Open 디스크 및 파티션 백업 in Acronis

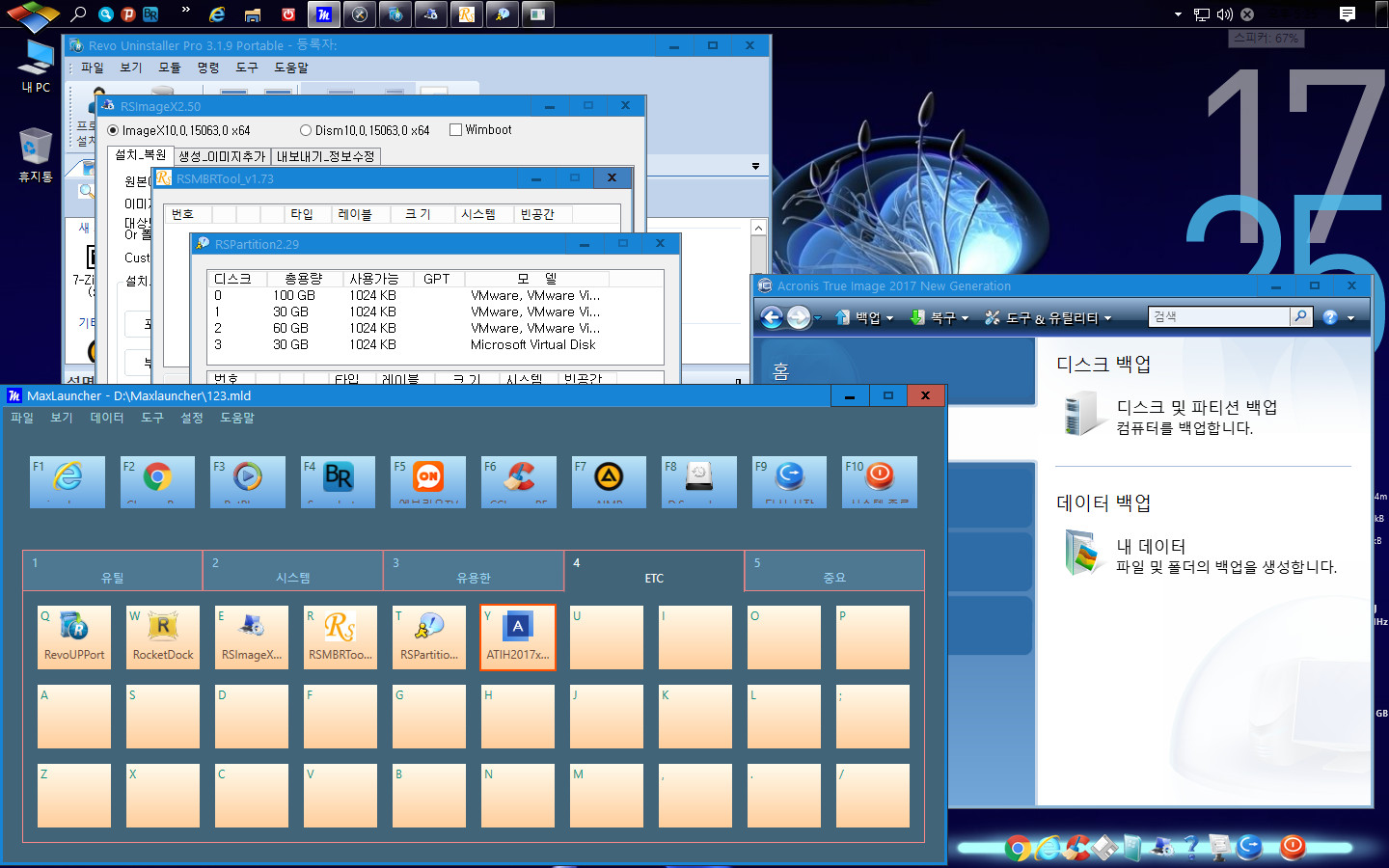coord(1197,407)
